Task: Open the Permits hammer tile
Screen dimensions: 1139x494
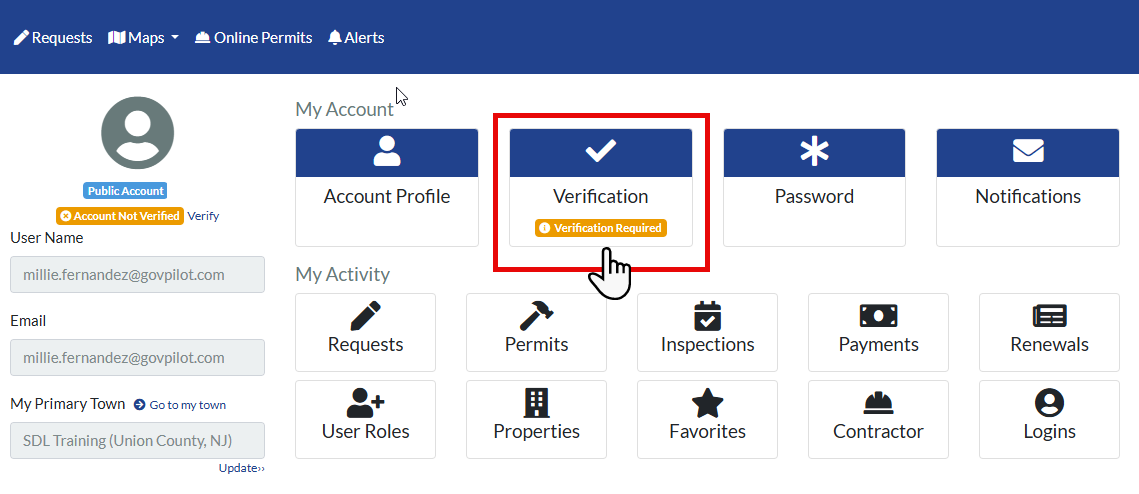Action: tap(536, 332)
